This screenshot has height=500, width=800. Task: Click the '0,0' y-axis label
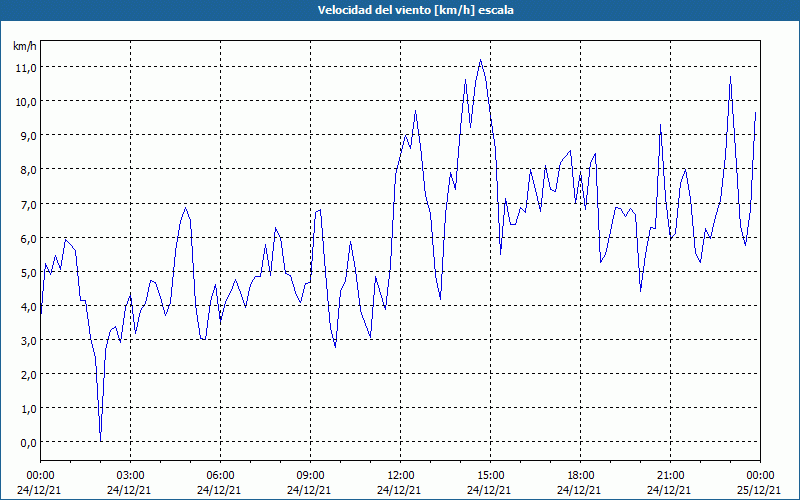29,443
